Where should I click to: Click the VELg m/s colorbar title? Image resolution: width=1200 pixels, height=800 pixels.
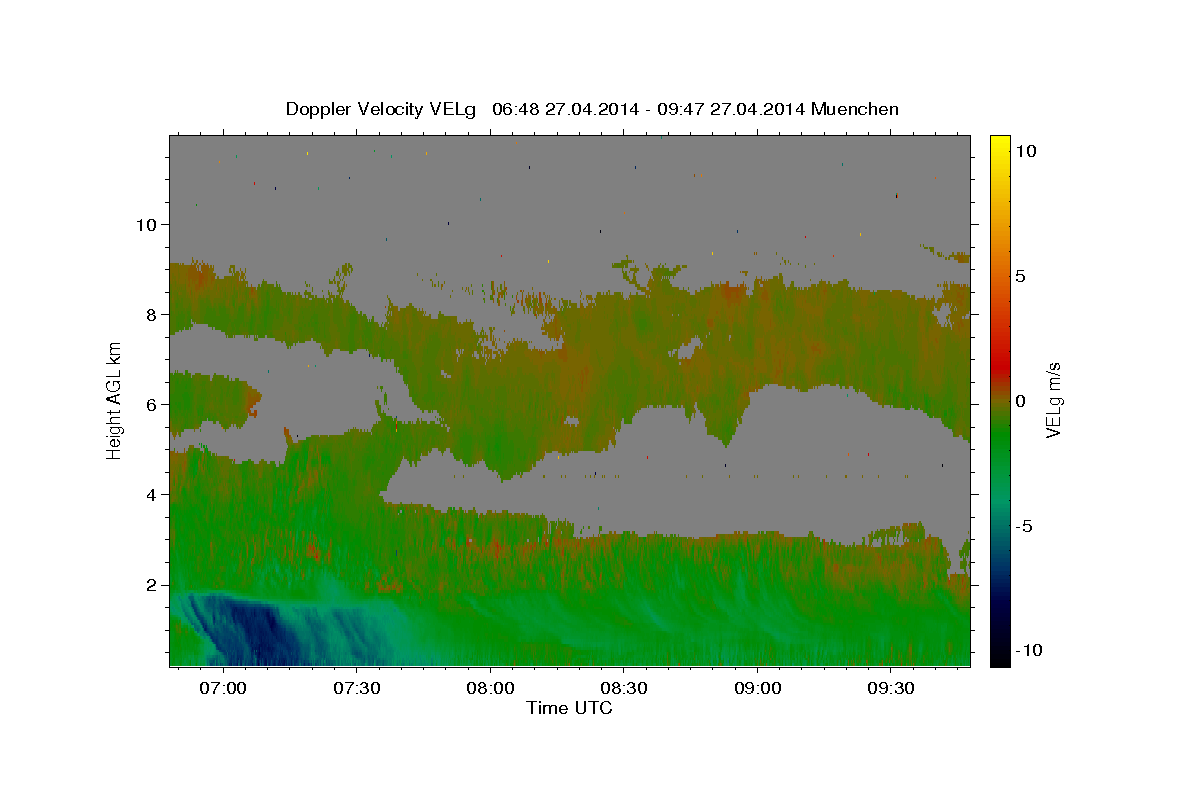pyautogui.click(x=1053, y=400)
